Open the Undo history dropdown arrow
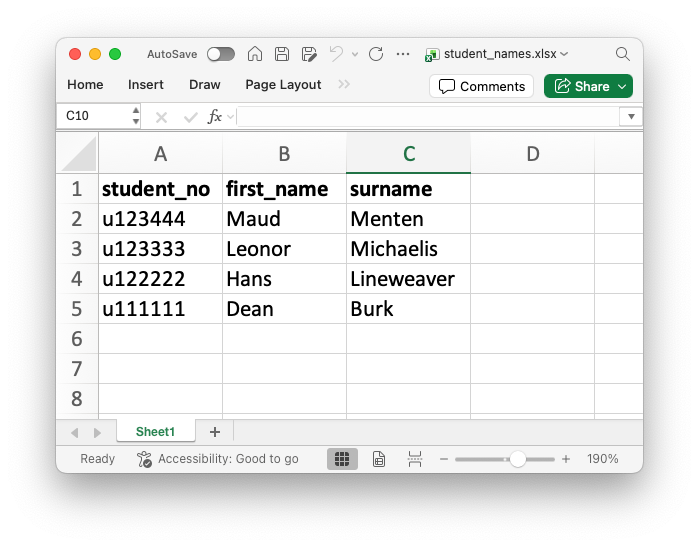The width and height of the screenshot is (699, 547). point(355,54)
